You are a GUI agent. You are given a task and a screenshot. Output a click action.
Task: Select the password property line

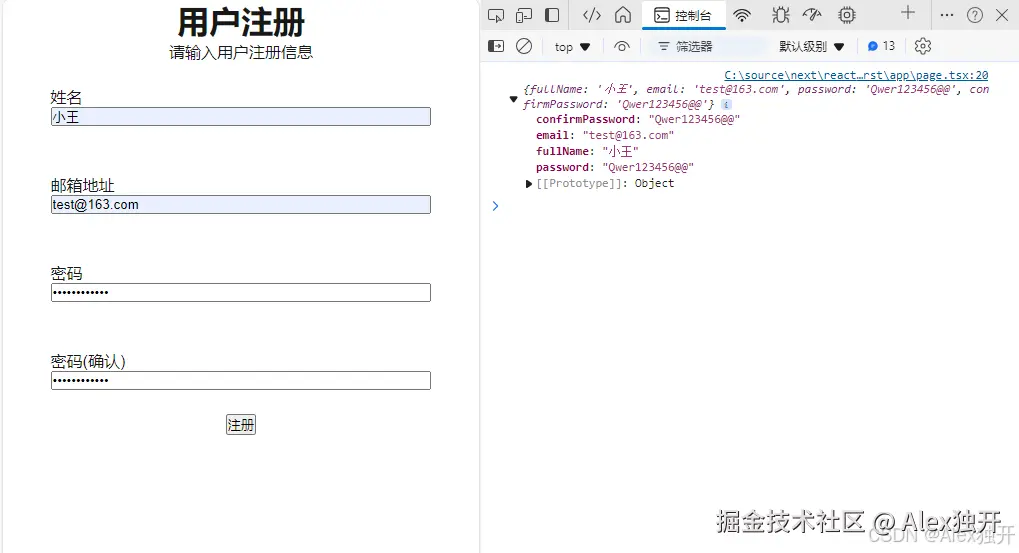pos(615,167)
